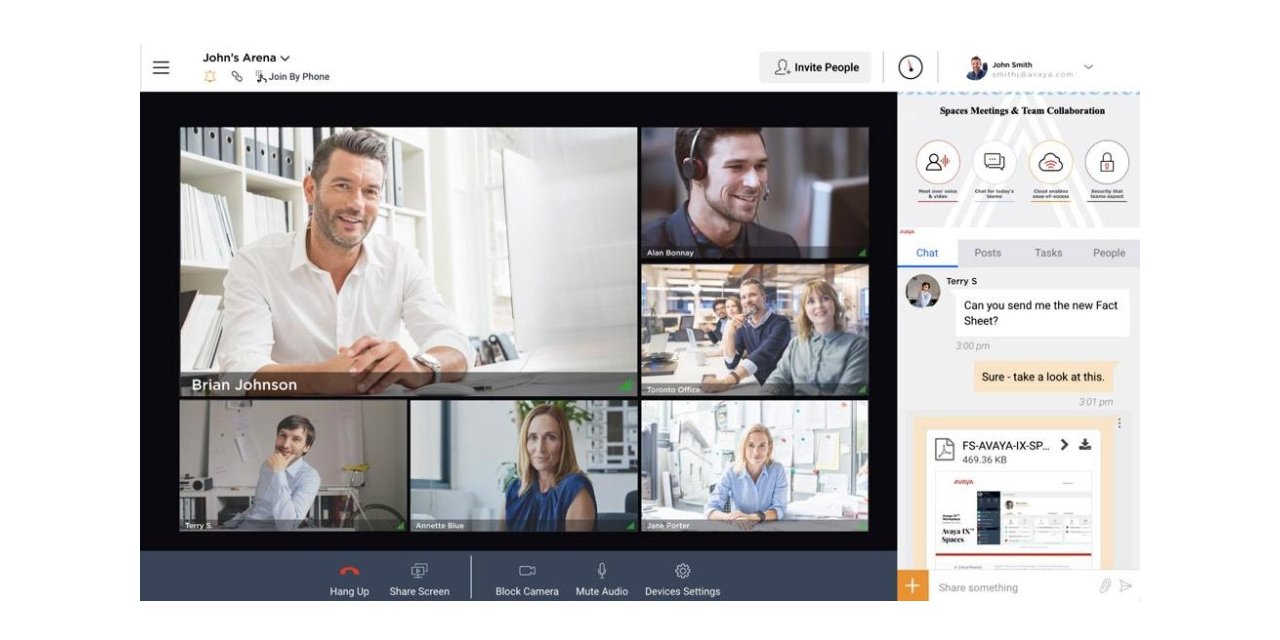Start Share Screen
Screen dimensions: 1280x640
(x=419, y=579)
